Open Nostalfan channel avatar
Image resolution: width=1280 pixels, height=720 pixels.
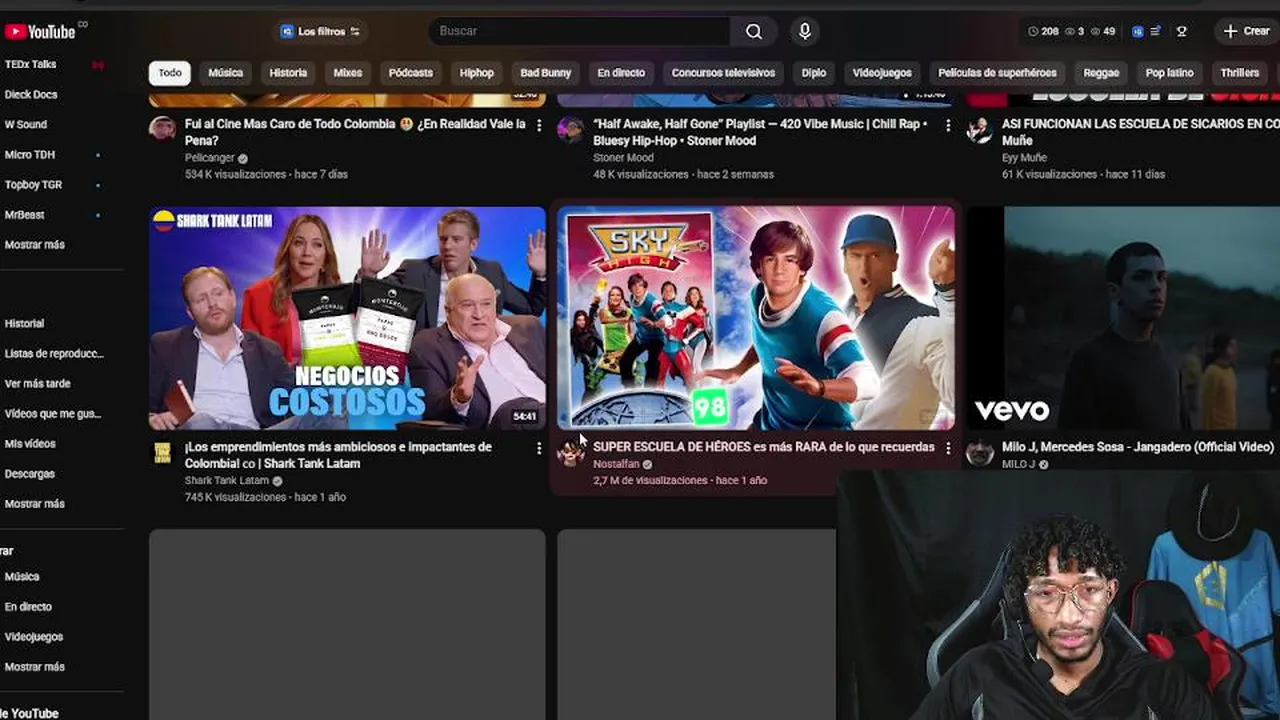click(x=570, y=453)
